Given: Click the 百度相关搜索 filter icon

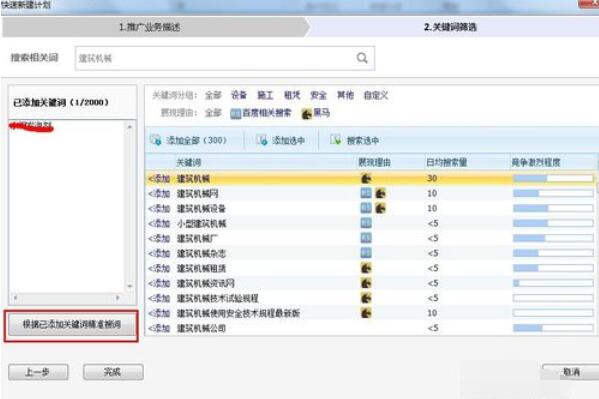Looking at the screenshot, I should pyautogui.click(x=236, y=114).
